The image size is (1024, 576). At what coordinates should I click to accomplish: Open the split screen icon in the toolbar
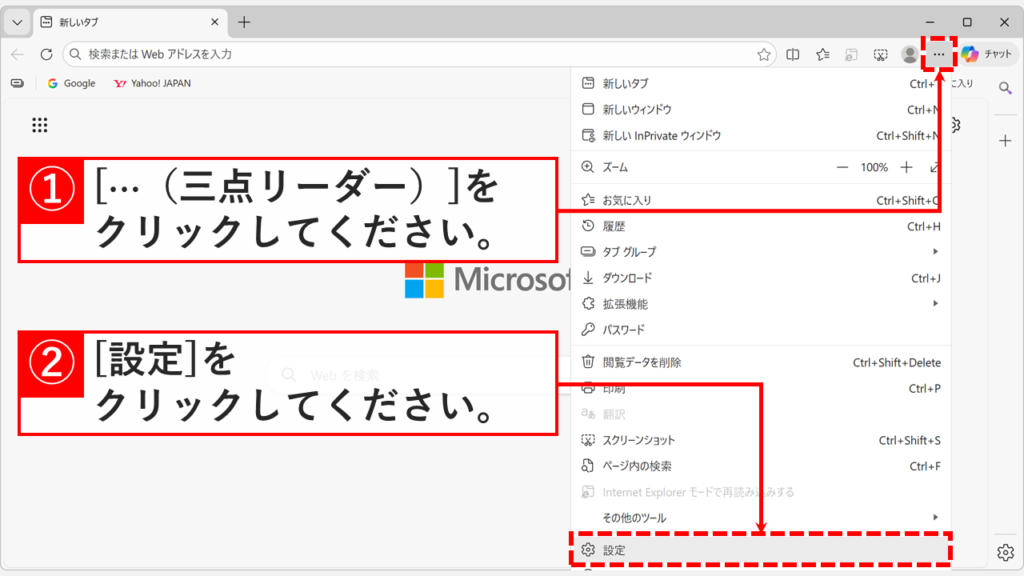[x=792, y=54]
